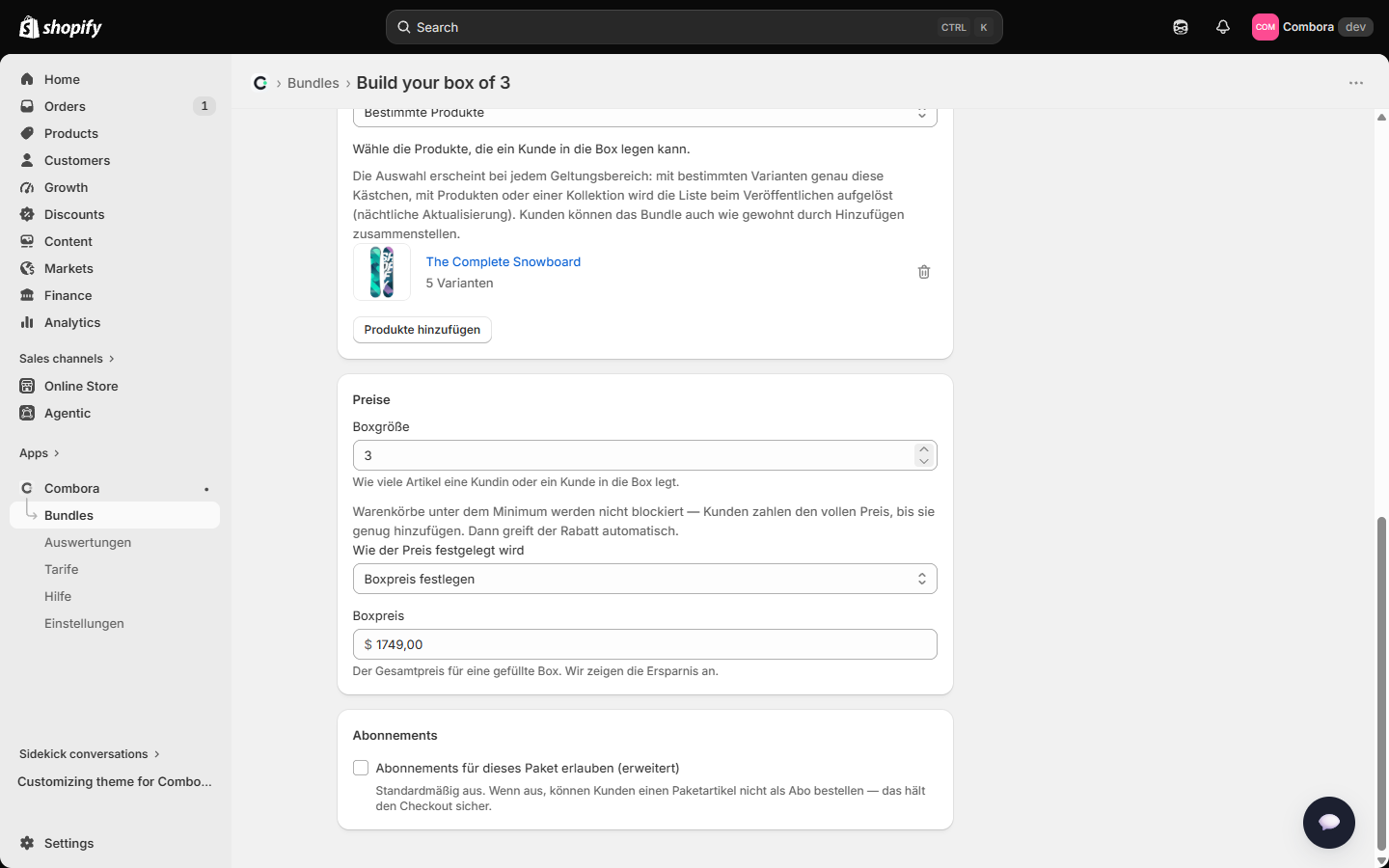Click the Products tag icon
Viewport: 1389px width, 868px height.
tap(27, 133)
